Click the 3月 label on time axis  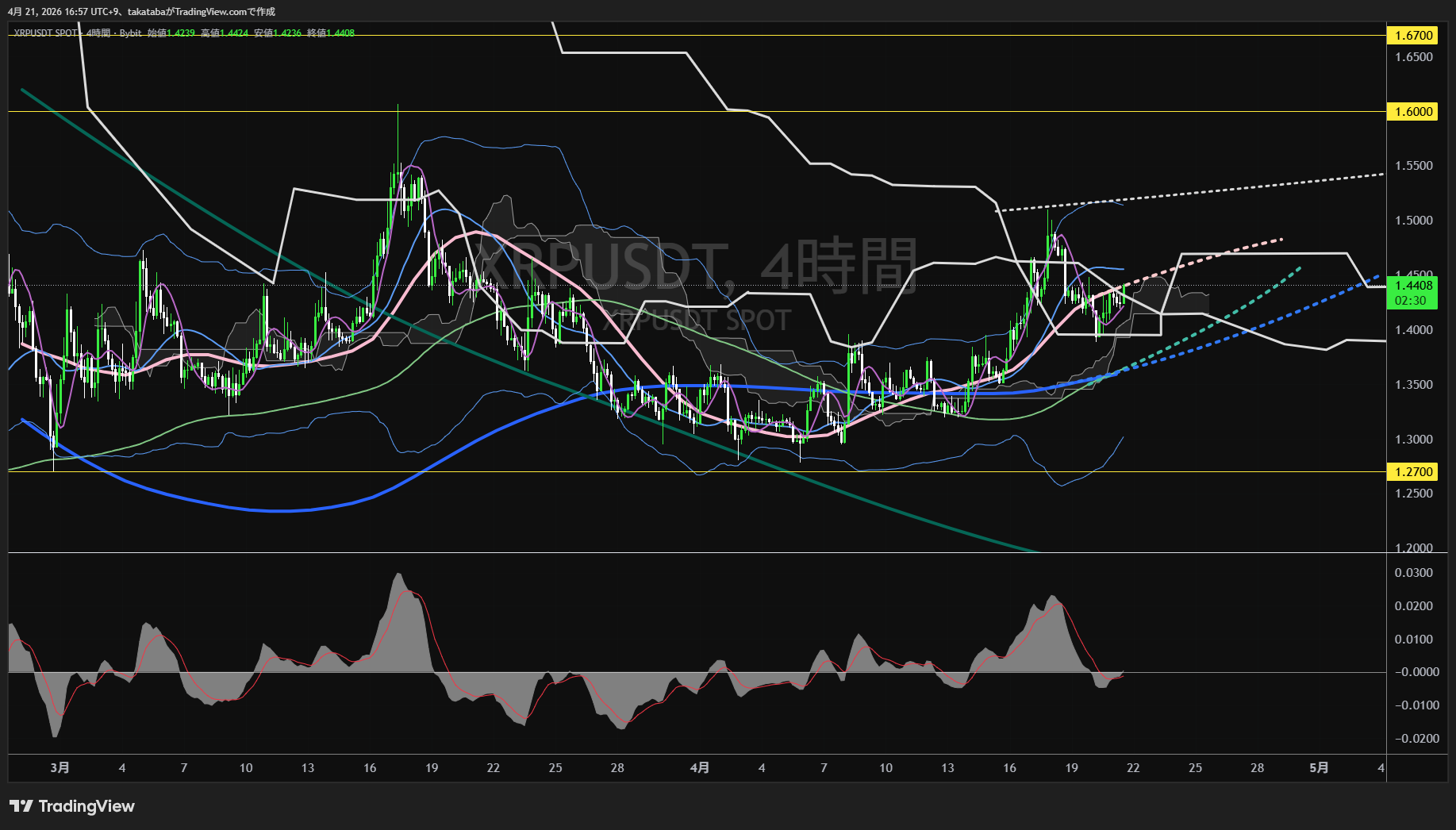click(x=60, y=767)
